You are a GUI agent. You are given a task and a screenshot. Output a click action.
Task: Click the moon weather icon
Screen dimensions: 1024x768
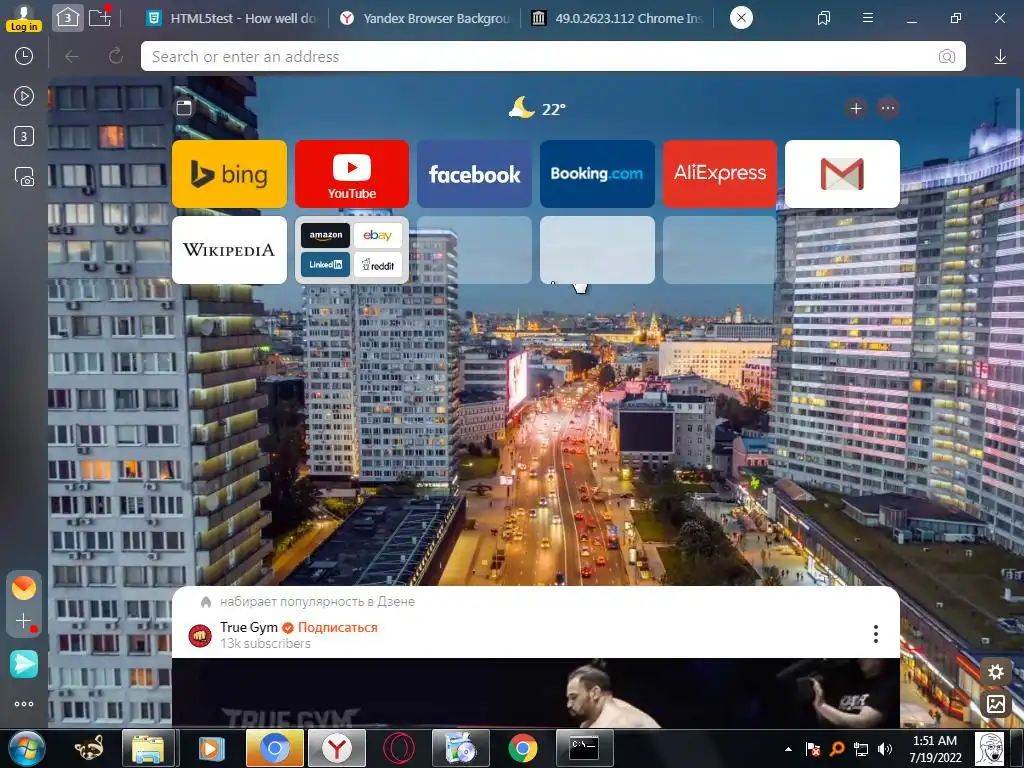coord(521,107)
